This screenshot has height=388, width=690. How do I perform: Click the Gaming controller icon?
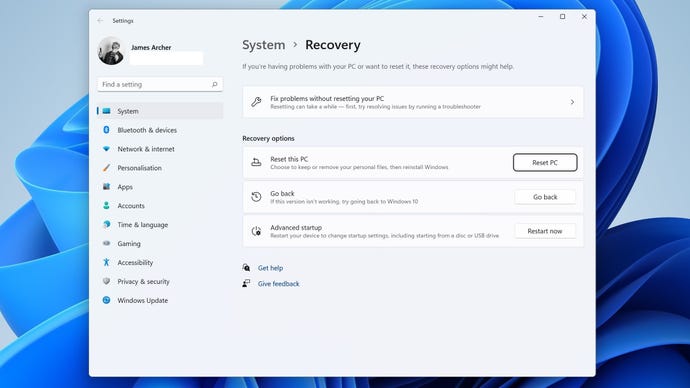coord(106,243)
